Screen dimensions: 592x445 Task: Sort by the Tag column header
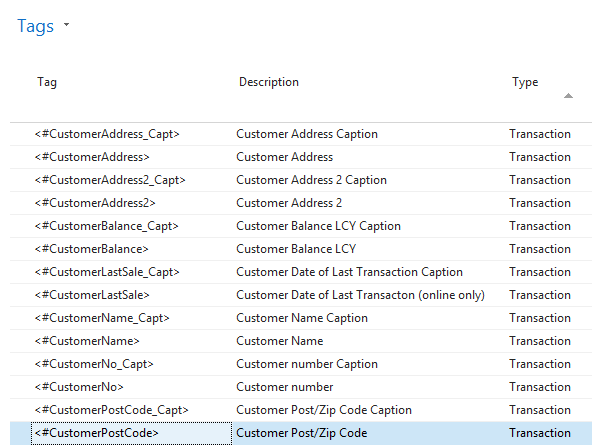click(x=47, y=82)
